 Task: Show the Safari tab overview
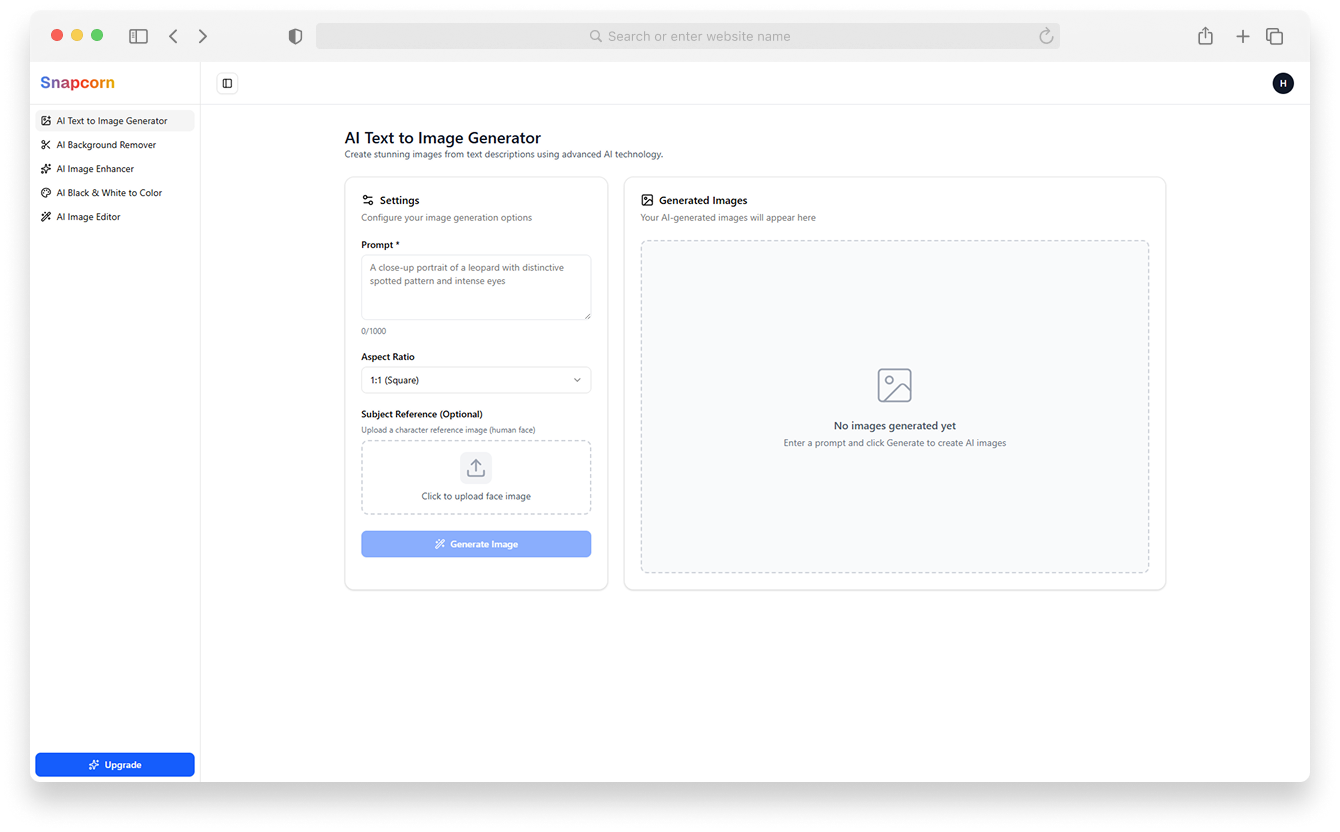coord(1274,36)
